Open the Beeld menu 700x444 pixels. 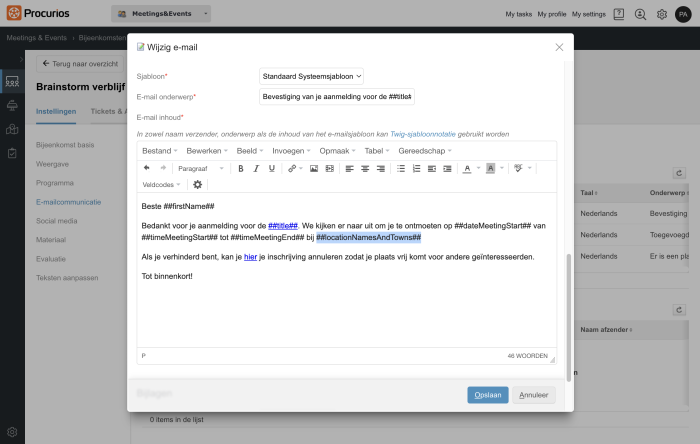[x=250, y=151]
